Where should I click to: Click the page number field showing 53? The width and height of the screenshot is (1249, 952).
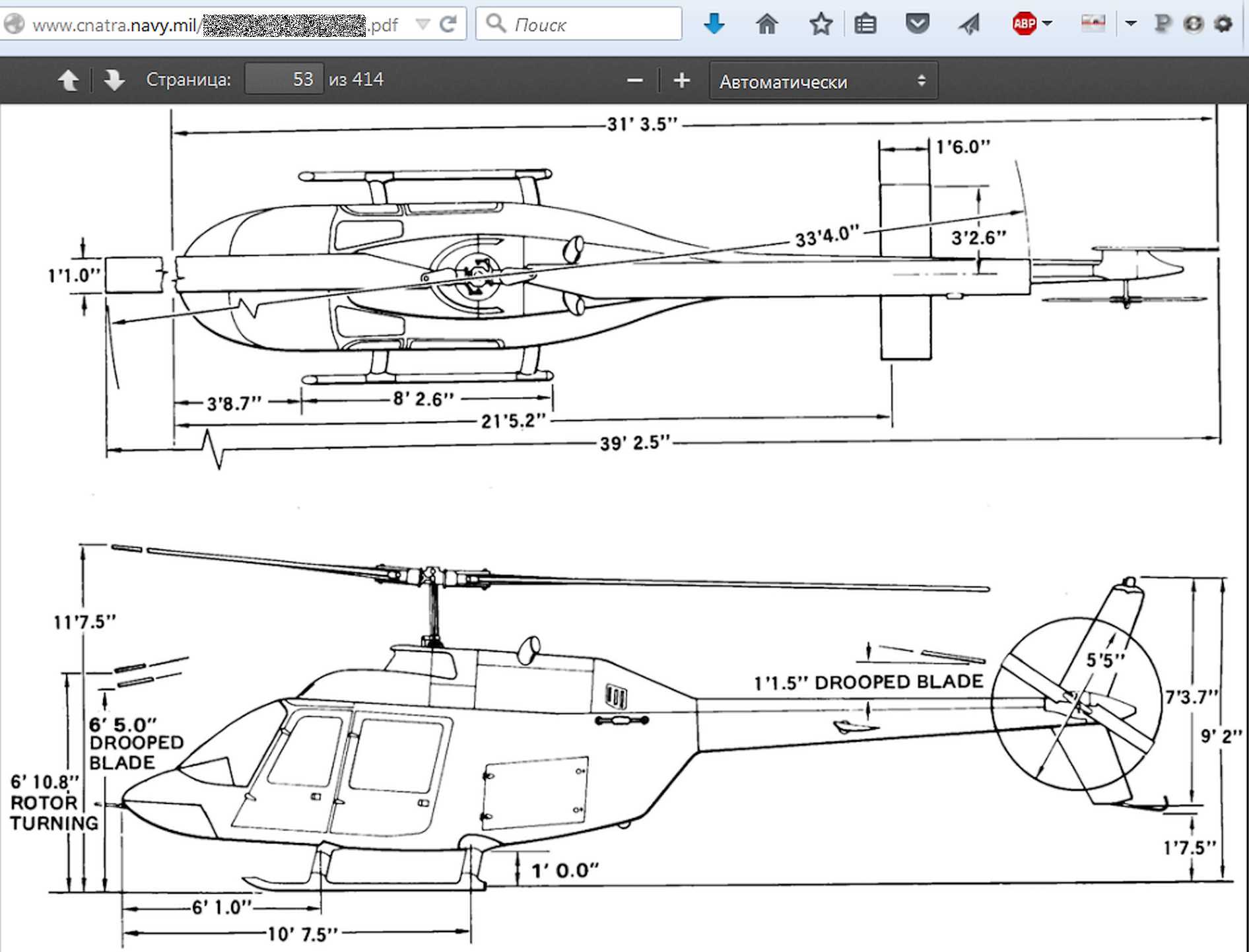pos(284,79)
